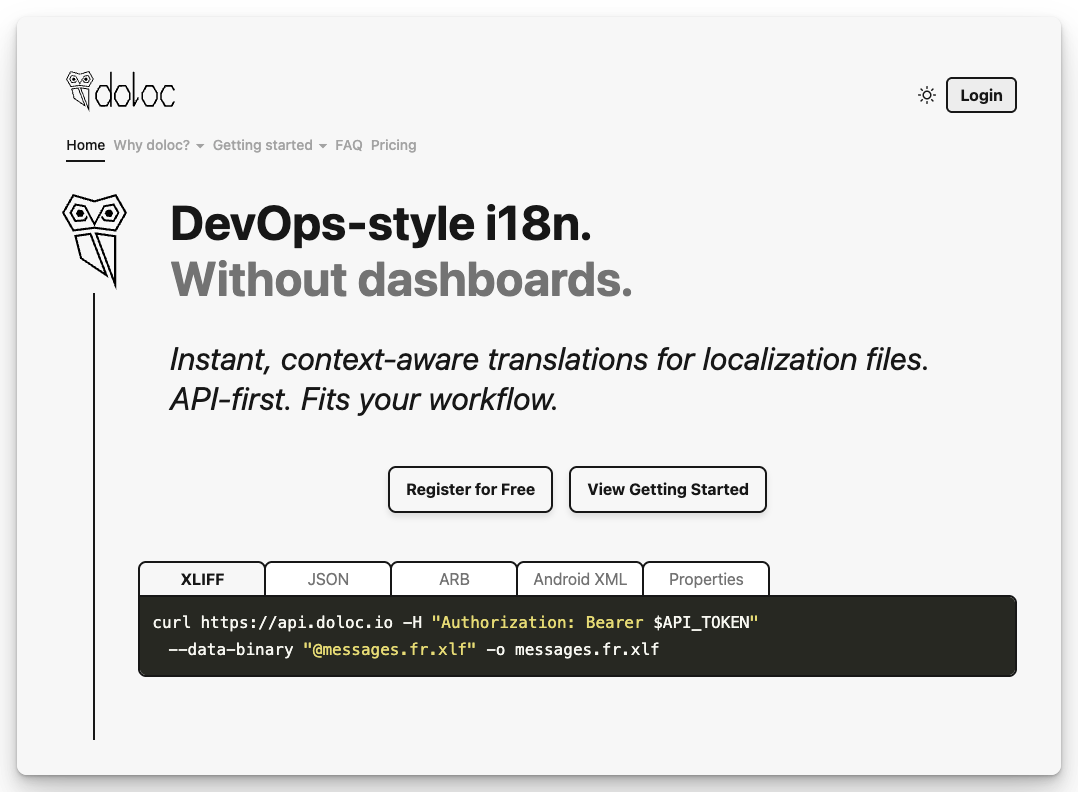Click the DevOps-style i18n. headline
Viewport: 1078px width, 792px height.
click(x=381, y=223)
